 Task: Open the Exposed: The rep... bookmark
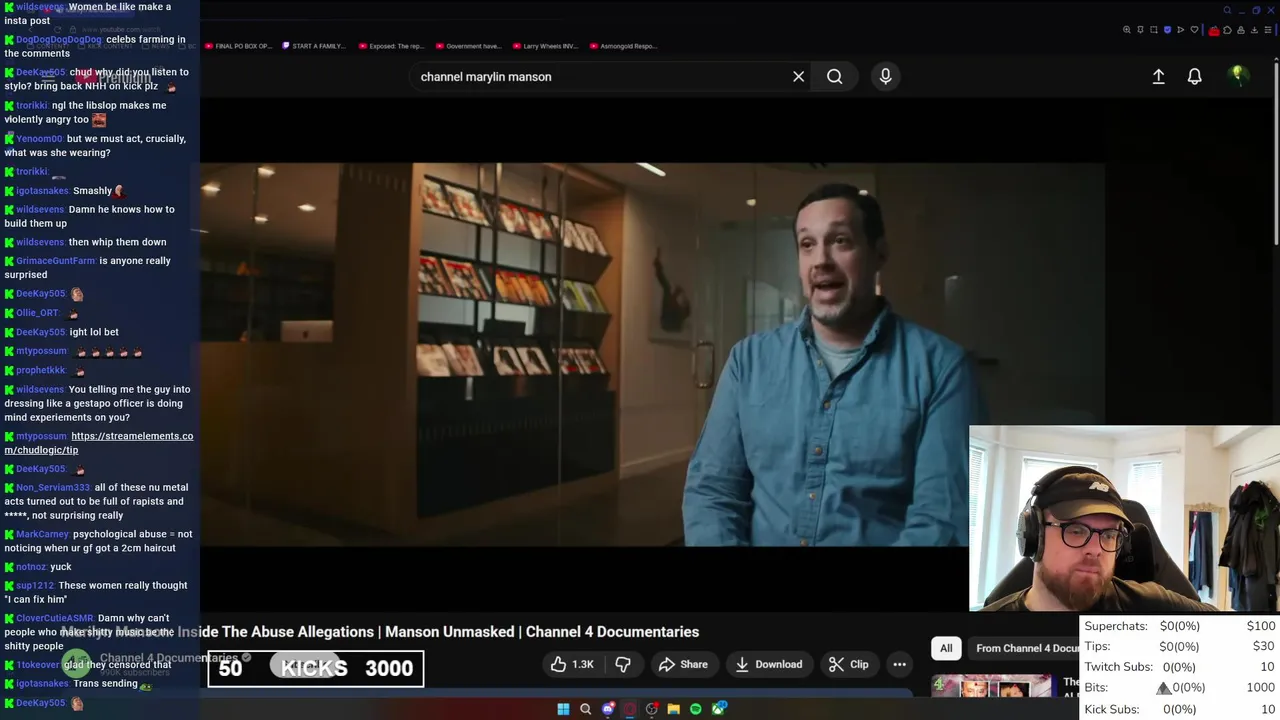[391, 46]
